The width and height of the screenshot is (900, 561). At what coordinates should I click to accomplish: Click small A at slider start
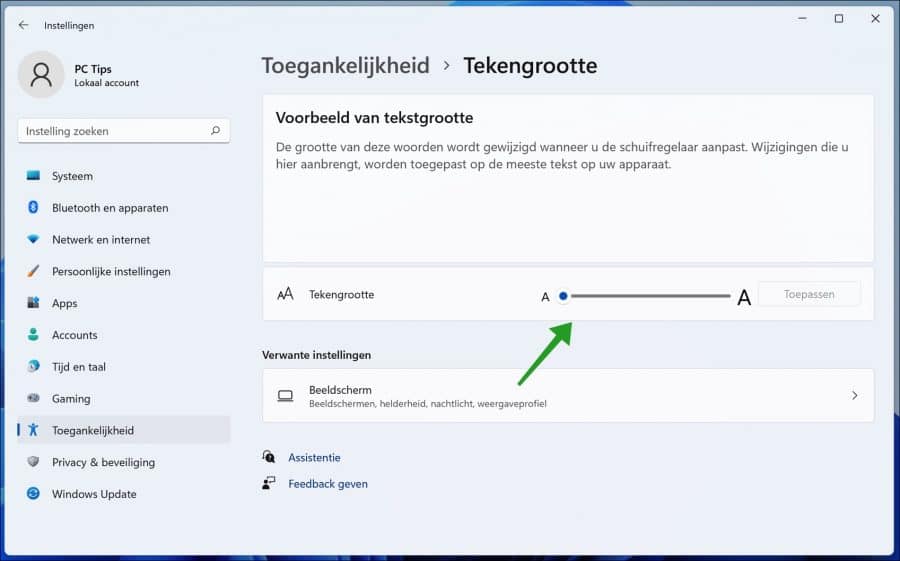pos(545,297)
